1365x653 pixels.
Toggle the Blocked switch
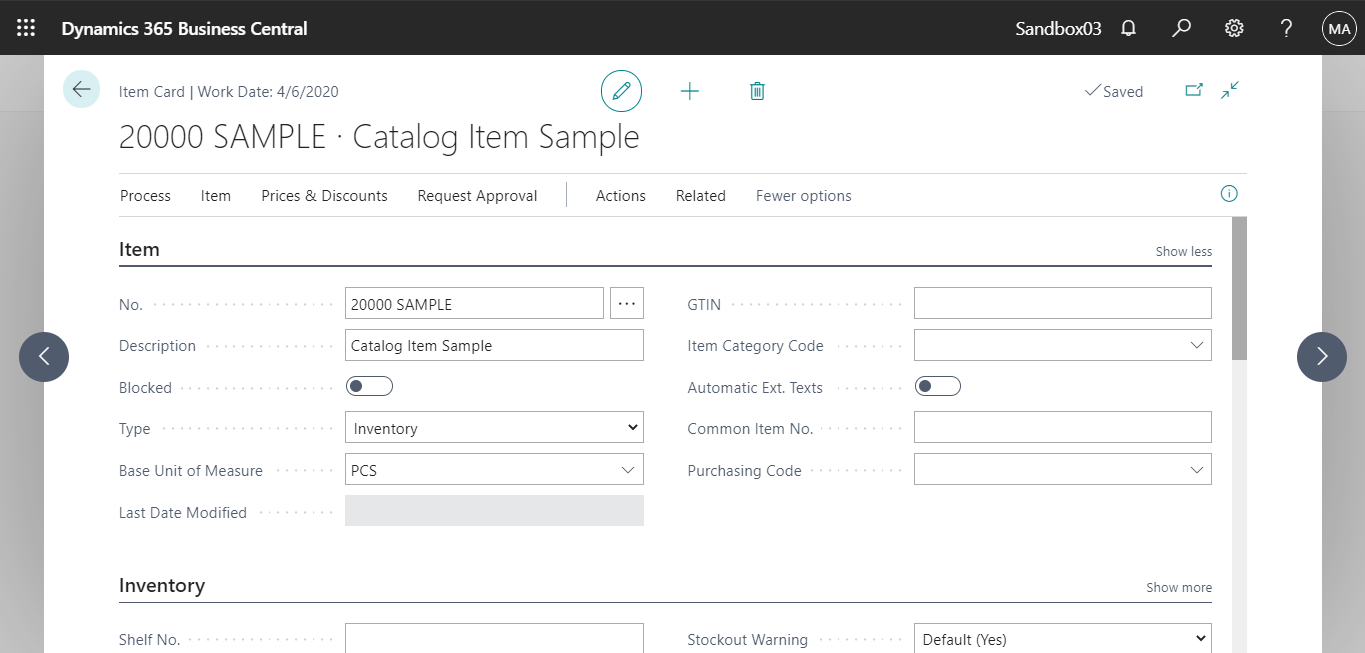[x=369, y=385]
